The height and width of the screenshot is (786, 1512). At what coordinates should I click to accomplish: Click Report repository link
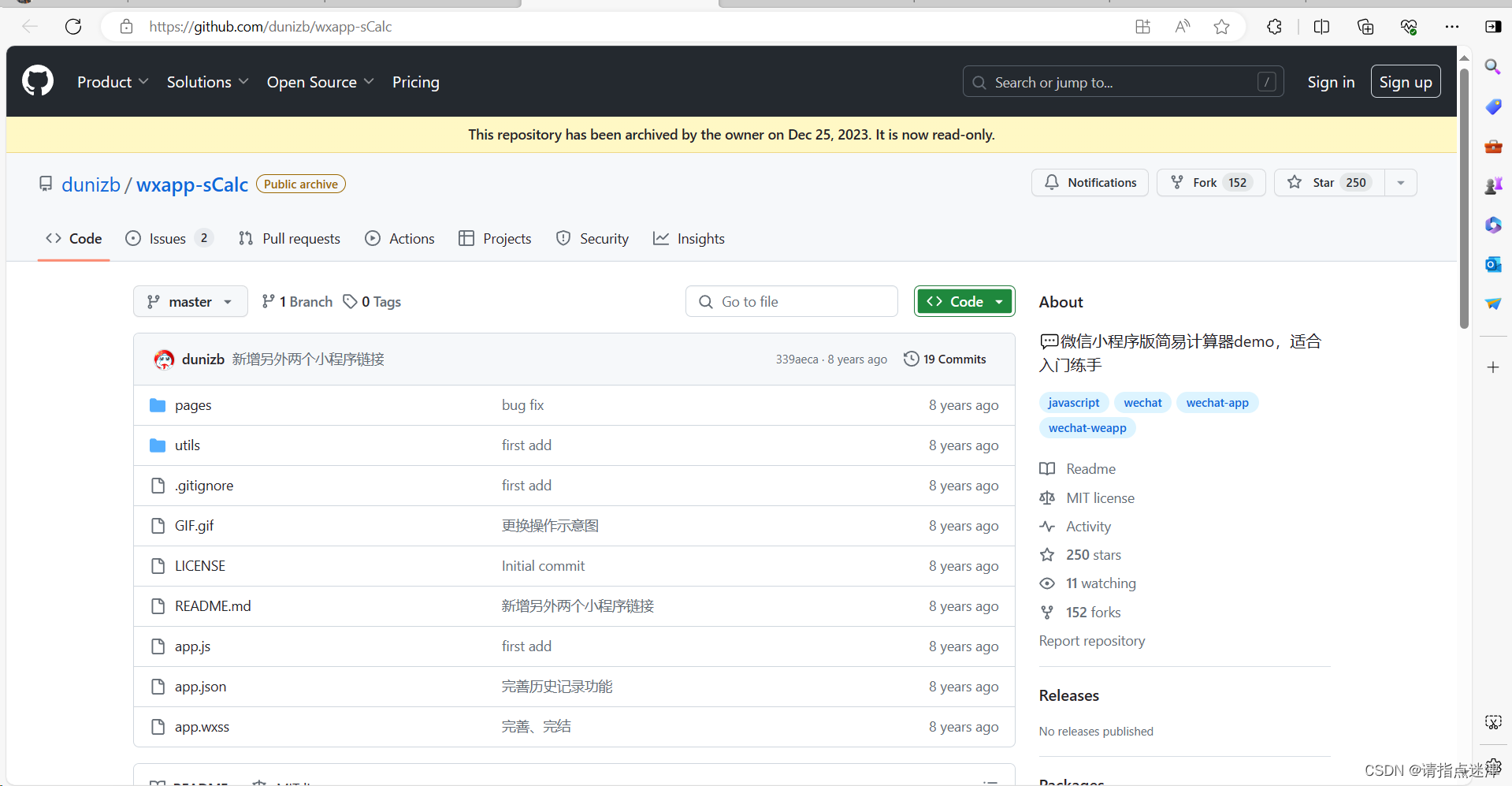click(1092, 641)
